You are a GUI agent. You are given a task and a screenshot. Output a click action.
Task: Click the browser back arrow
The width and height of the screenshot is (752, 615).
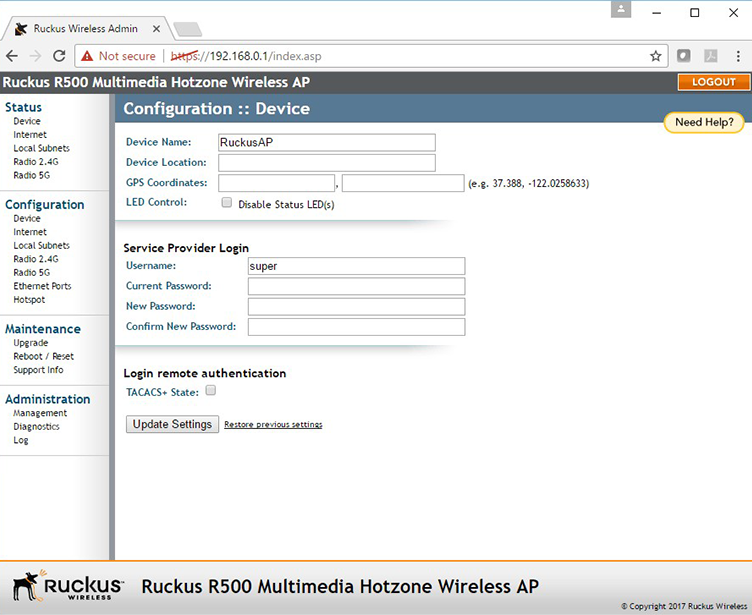(12, 57)
